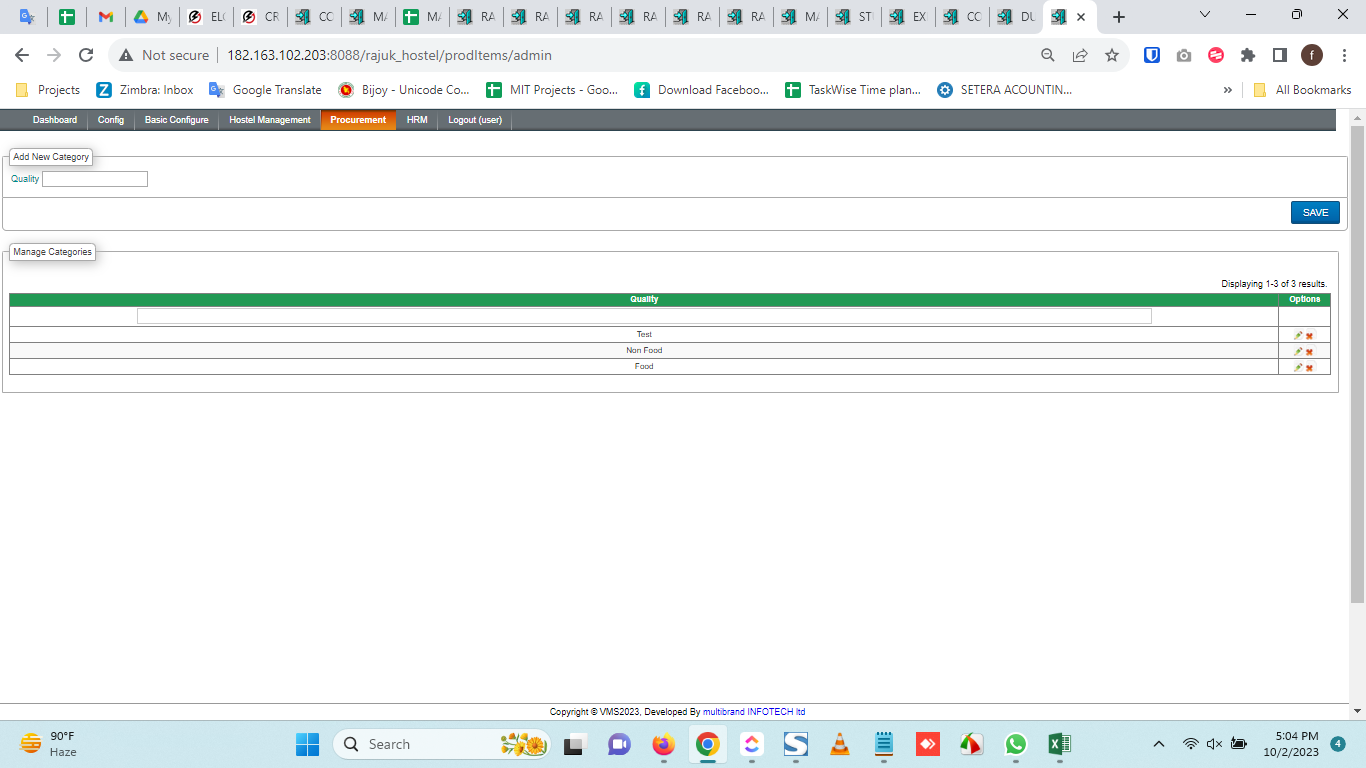Show the site security info warning
The image size is (1366, 768).
(165, 55)
